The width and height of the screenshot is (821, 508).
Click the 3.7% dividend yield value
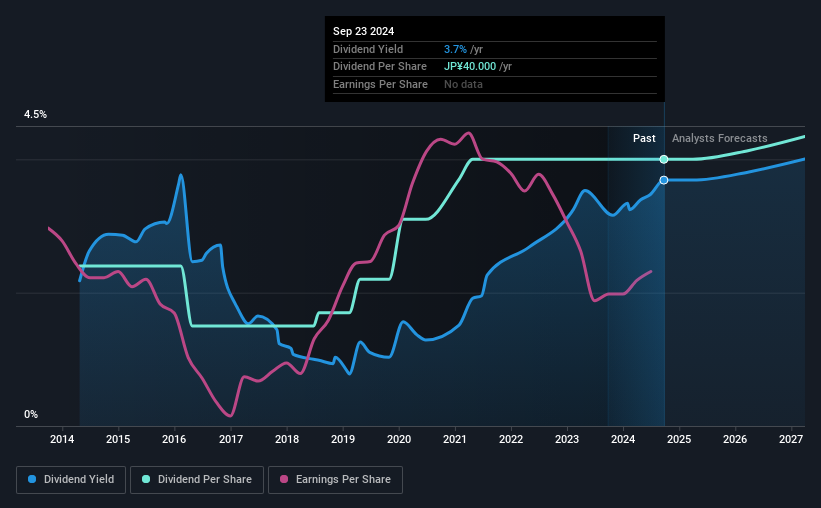tap(455, 49)
